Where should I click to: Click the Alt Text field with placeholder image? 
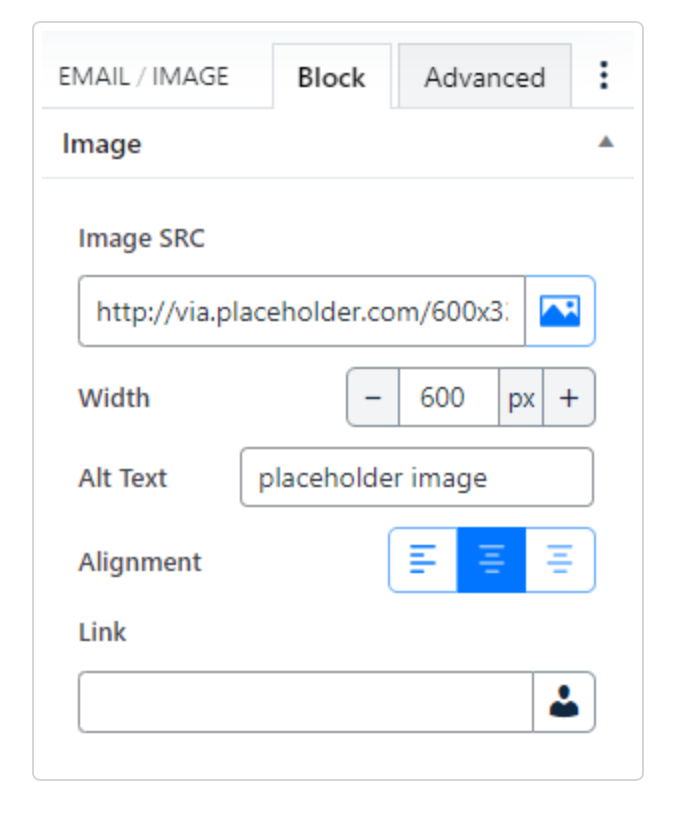(416, 477)
